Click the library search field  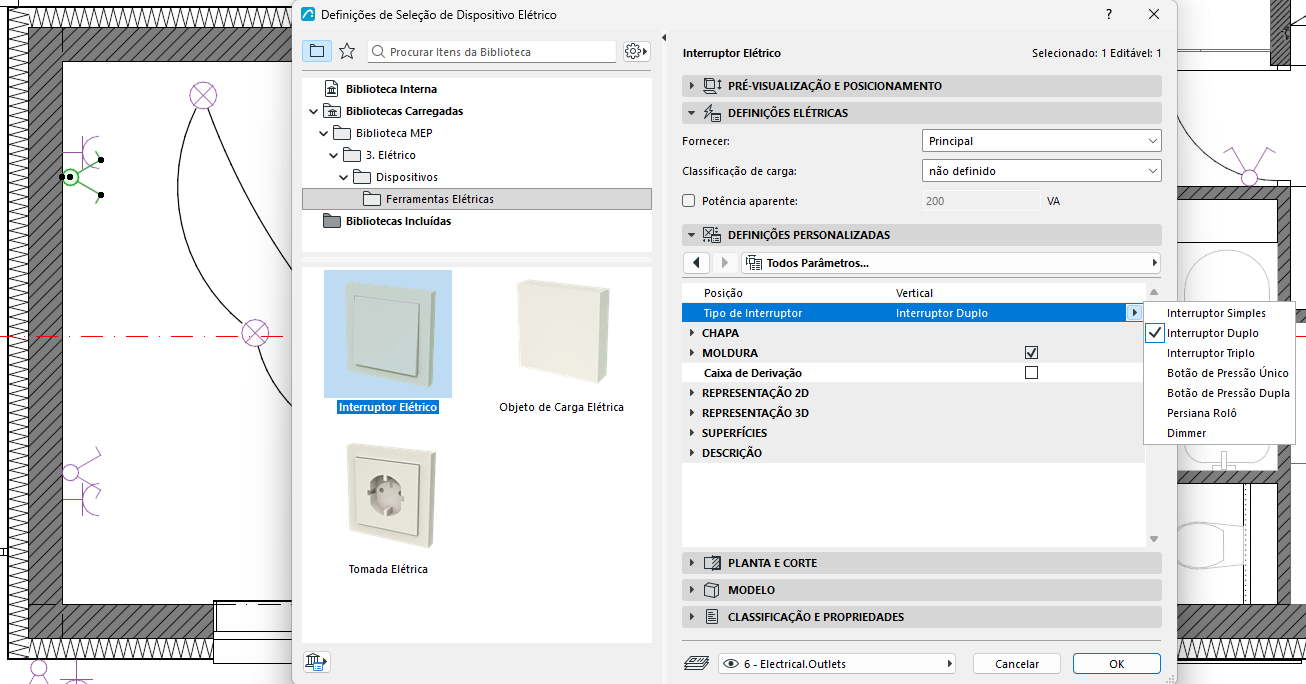(x=492, y=51)
